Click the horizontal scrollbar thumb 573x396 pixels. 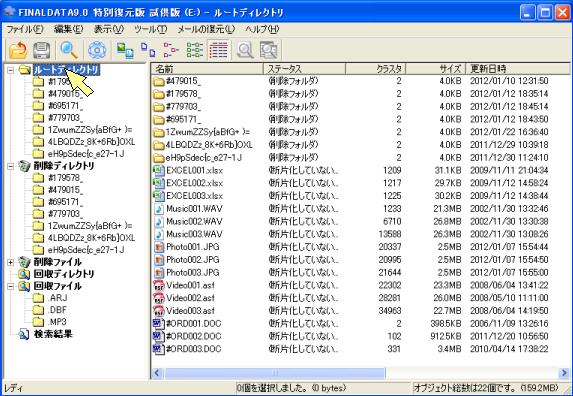pyautogui.click(x=275, y=373)
